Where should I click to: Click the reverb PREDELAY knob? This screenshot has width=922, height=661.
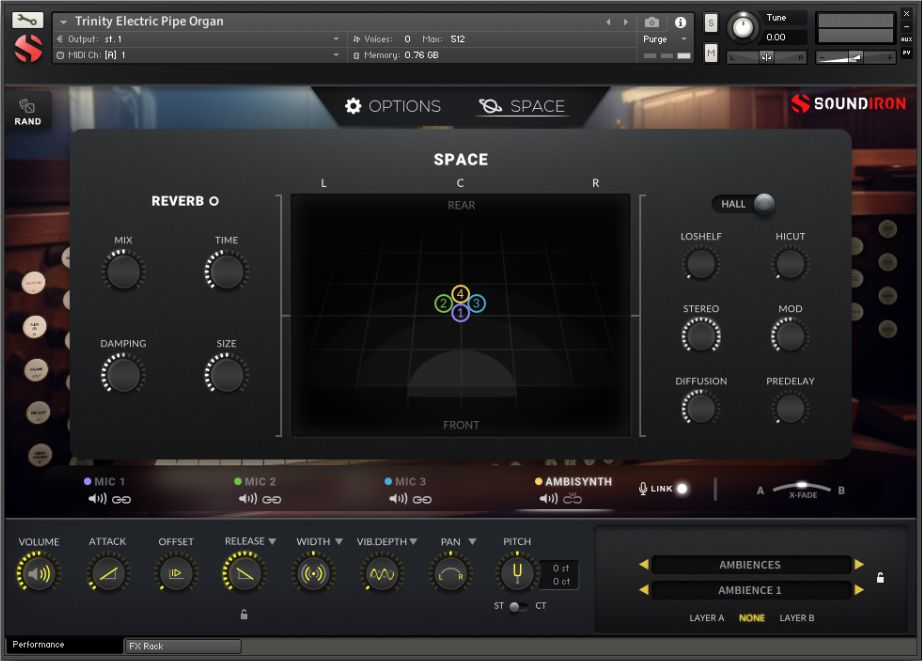[x=790, y=408]
